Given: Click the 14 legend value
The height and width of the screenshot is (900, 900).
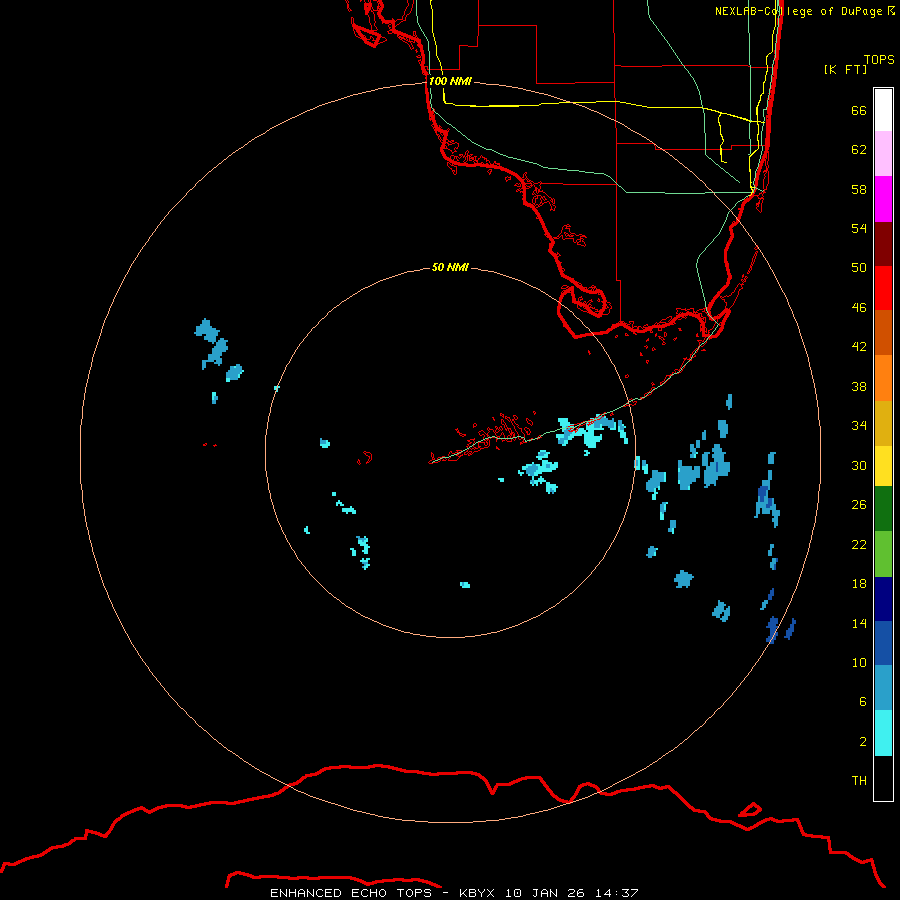Looking at the screenshot, I should (x=859, y=623).
